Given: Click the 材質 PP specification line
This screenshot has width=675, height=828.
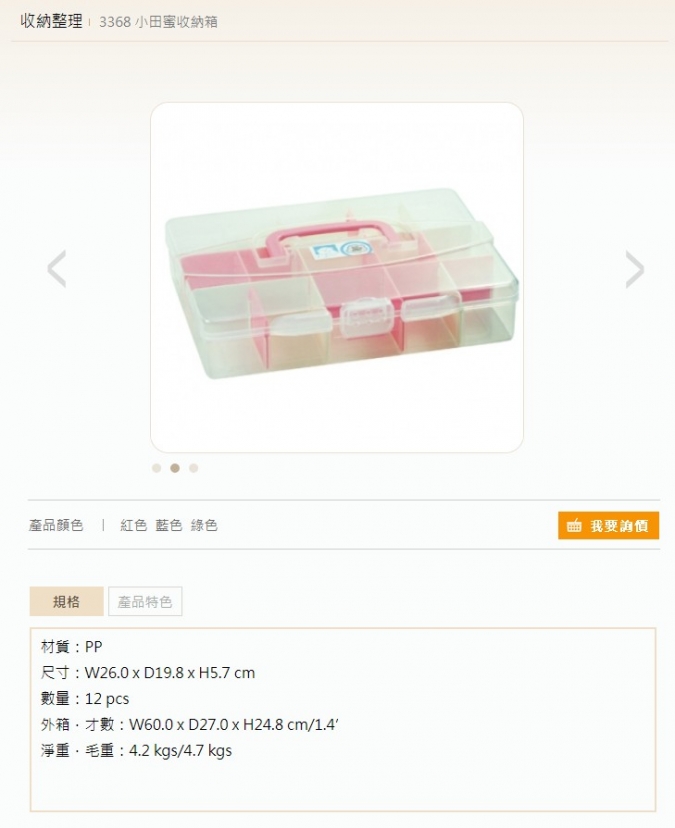Looking at the screenshot, I should [71, 647].
